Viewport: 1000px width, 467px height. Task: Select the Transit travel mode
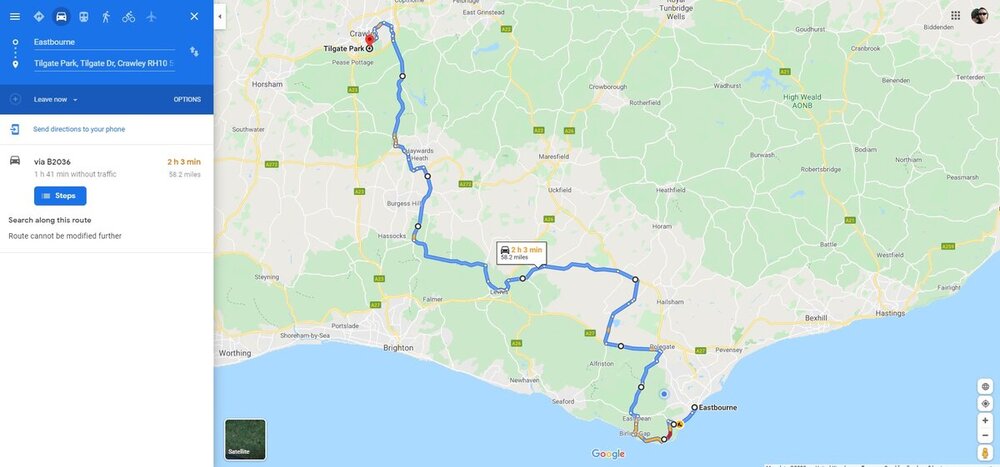[84, 17]
